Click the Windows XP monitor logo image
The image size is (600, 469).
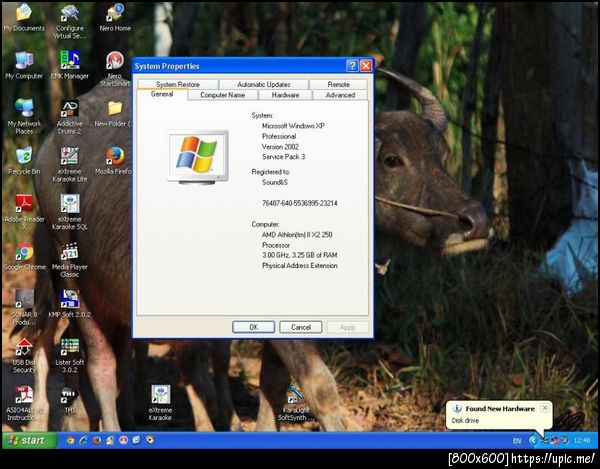click(x=197, y=157)
